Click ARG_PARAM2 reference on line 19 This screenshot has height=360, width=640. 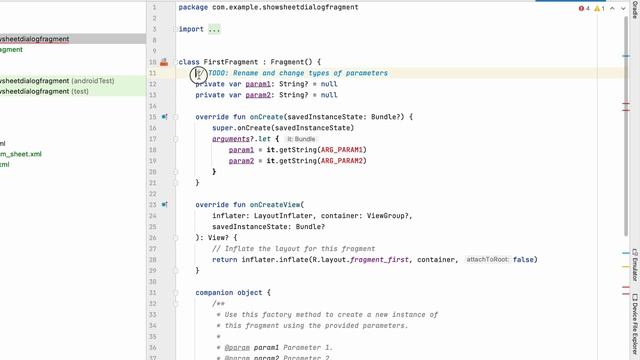tap(342, 161)
